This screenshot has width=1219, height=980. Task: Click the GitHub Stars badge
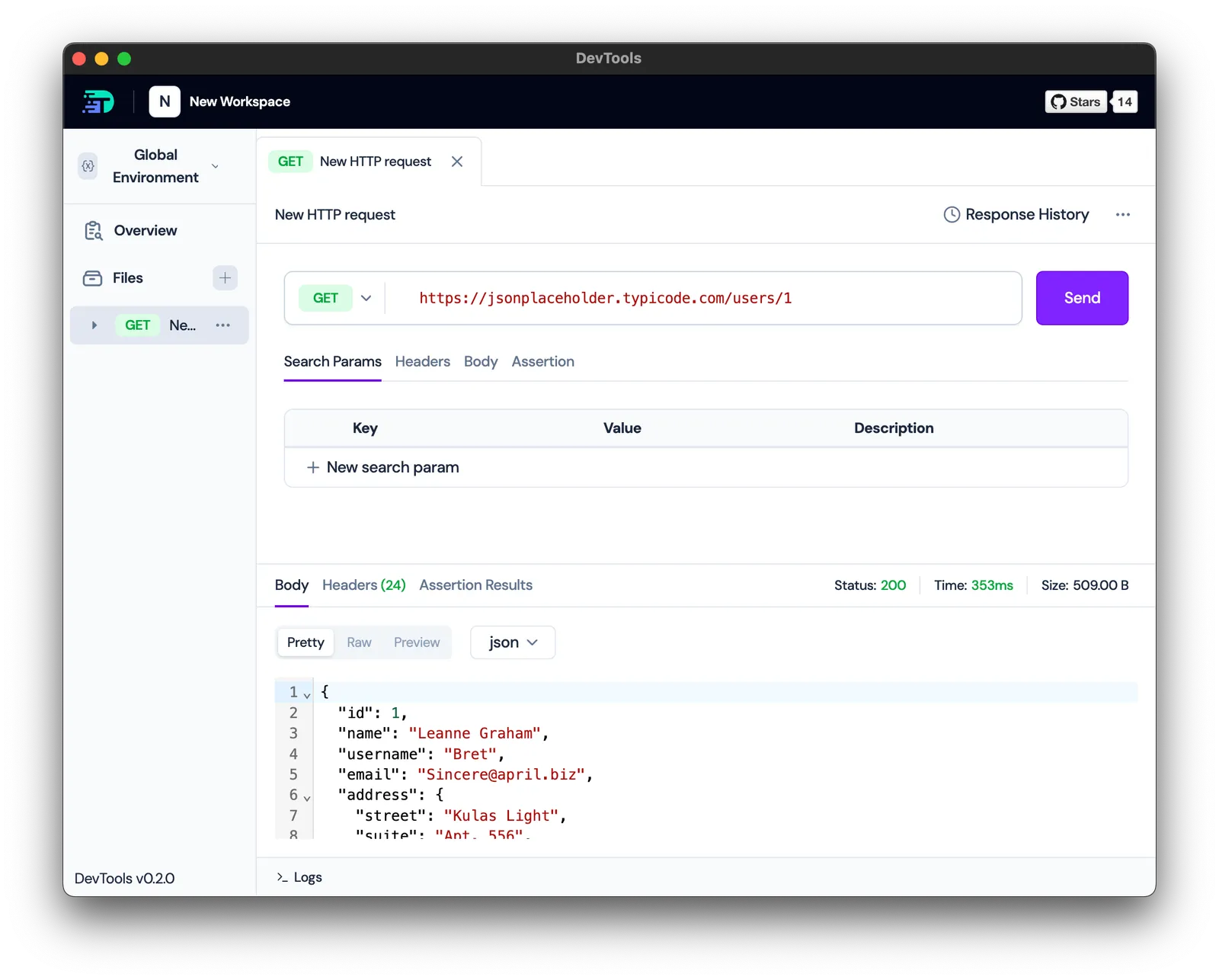click(1076, 101)
